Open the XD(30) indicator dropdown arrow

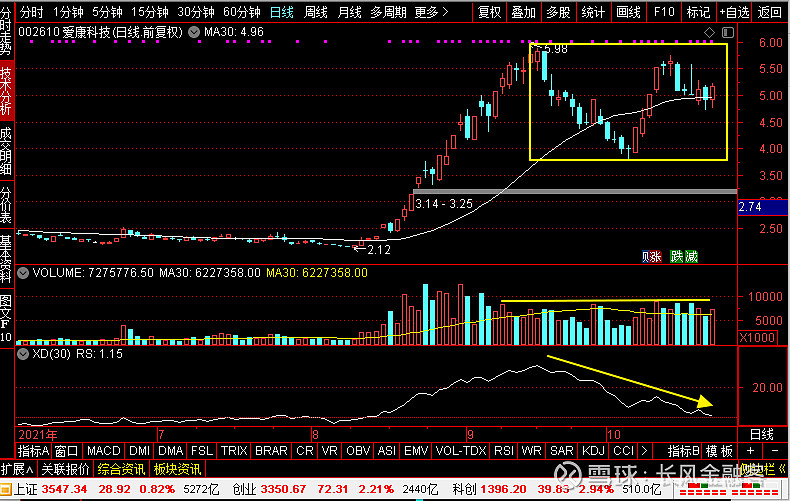point(25,353)
